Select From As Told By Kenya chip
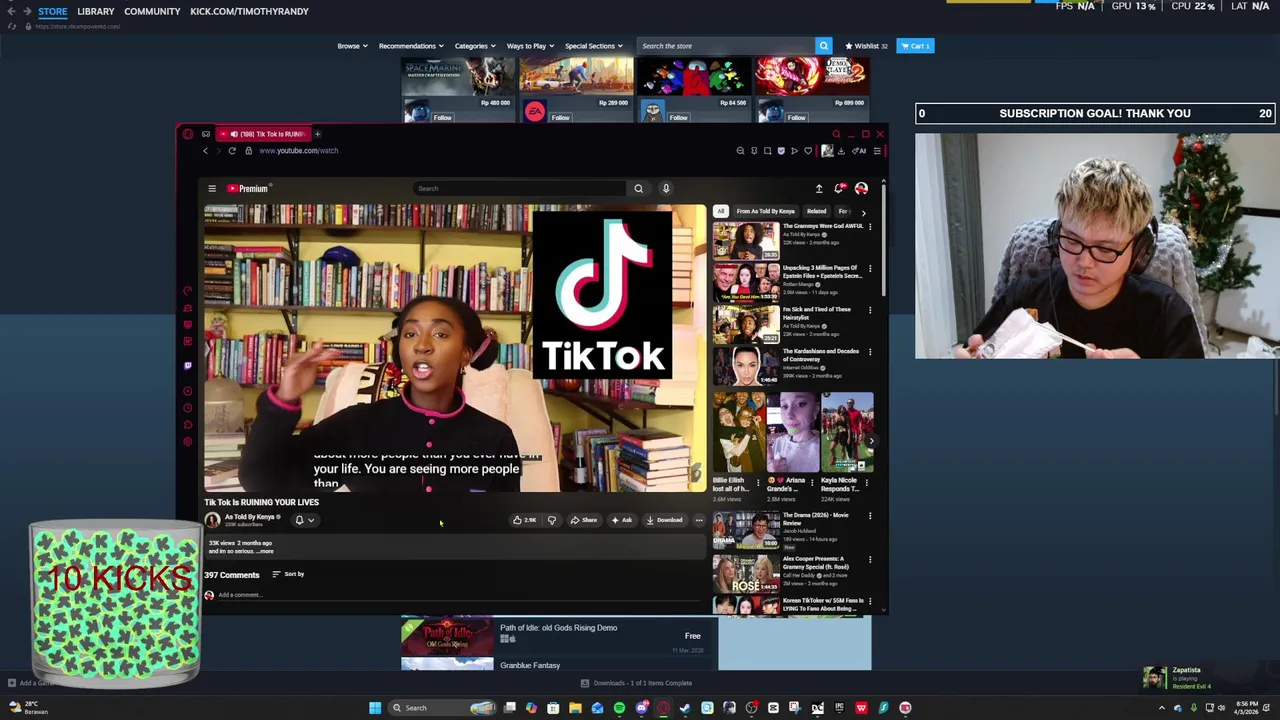This screenshot has height=720, width=1280. point(766,211)
